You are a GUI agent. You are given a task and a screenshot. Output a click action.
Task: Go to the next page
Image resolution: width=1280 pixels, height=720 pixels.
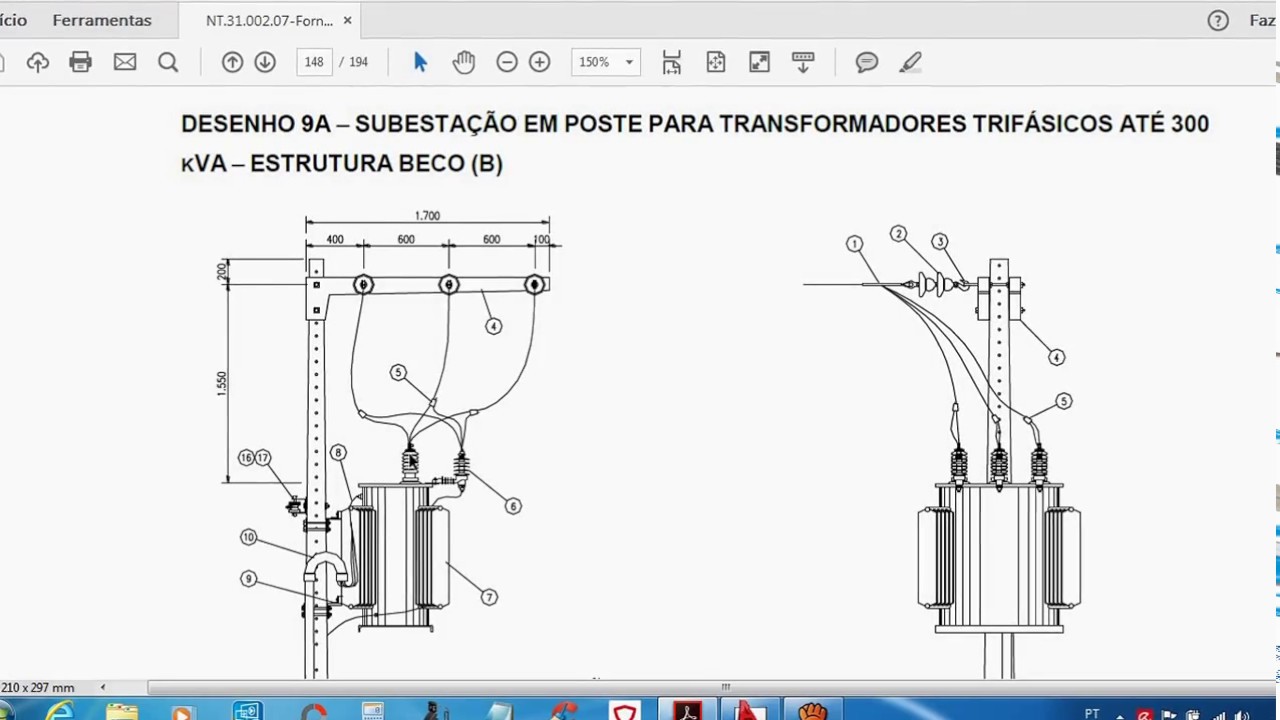265,62
